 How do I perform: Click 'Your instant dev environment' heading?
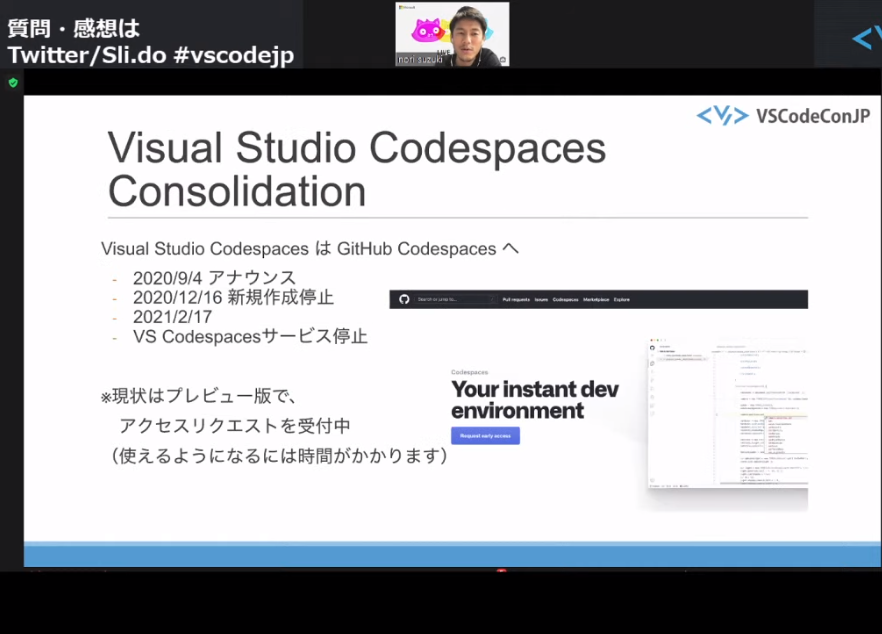535,400
